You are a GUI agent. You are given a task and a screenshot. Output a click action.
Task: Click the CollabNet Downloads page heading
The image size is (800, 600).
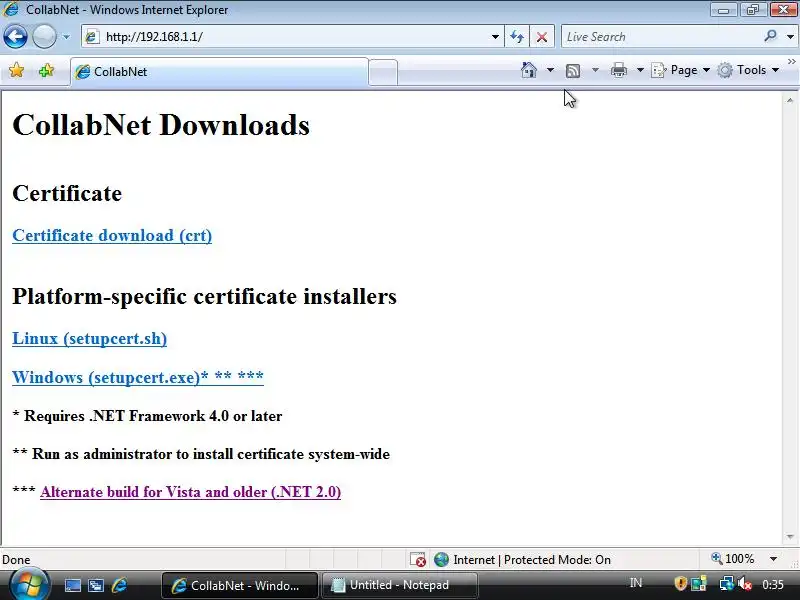[x=161, y=125]
